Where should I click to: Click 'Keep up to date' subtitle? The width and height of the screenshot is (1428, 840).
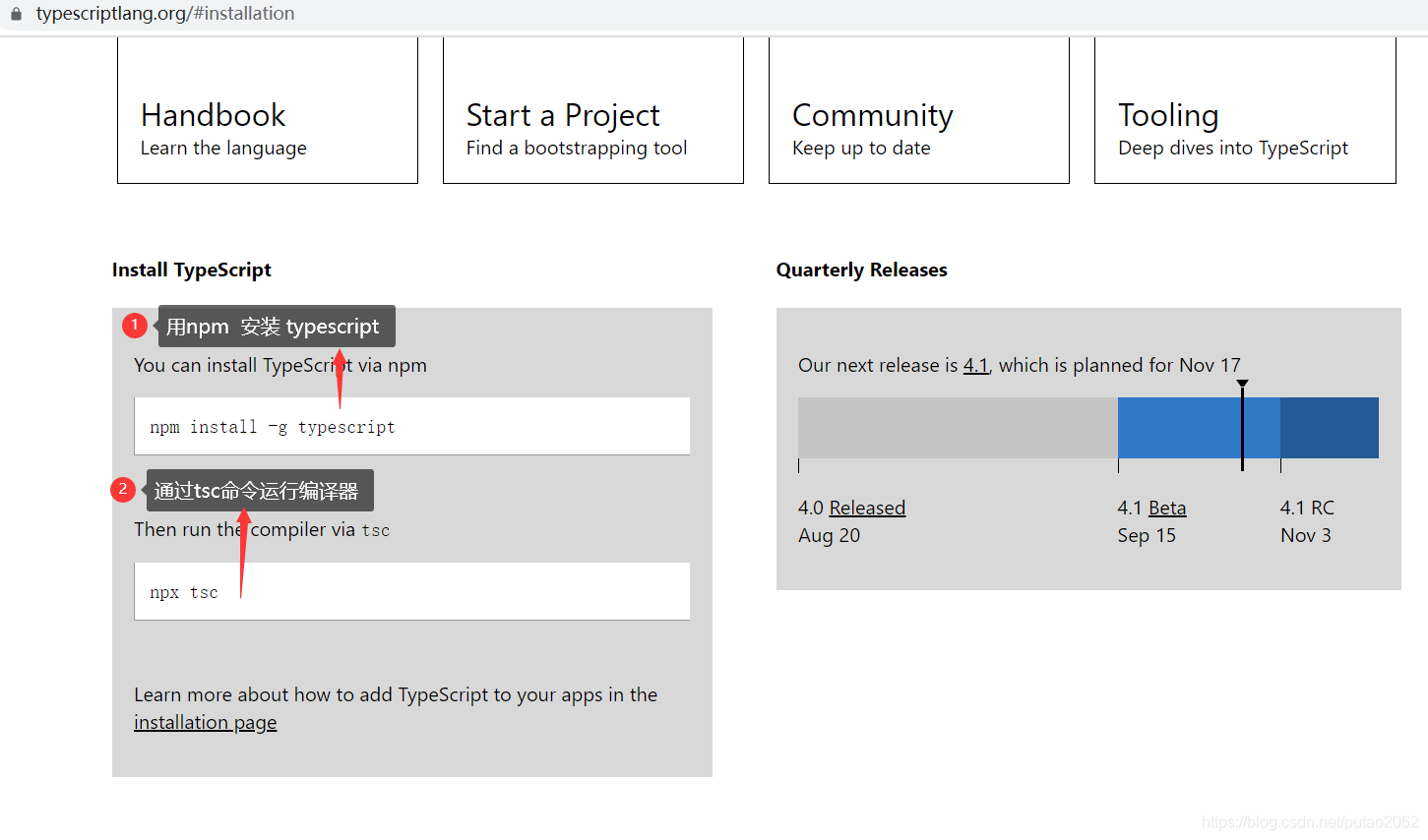point(861,148)
